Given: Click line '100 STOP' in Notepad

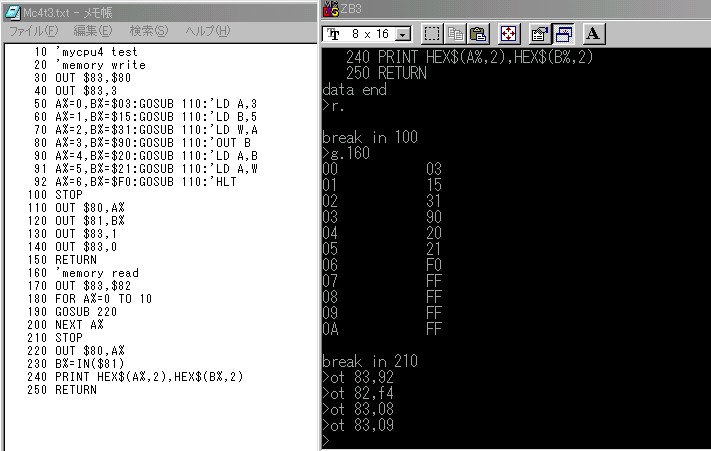Looking at the screenshot, I should (54, 195).
